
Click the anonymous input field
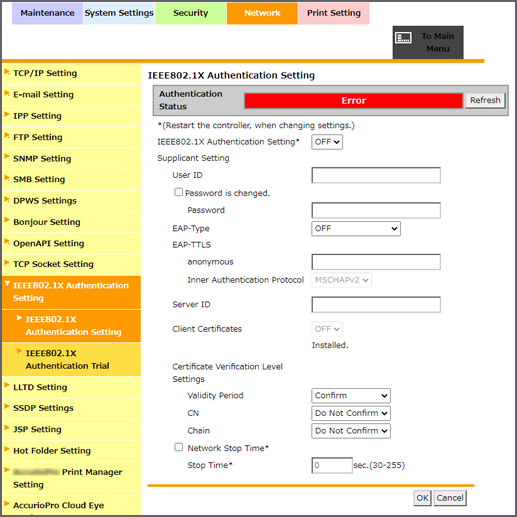(376, 262)
